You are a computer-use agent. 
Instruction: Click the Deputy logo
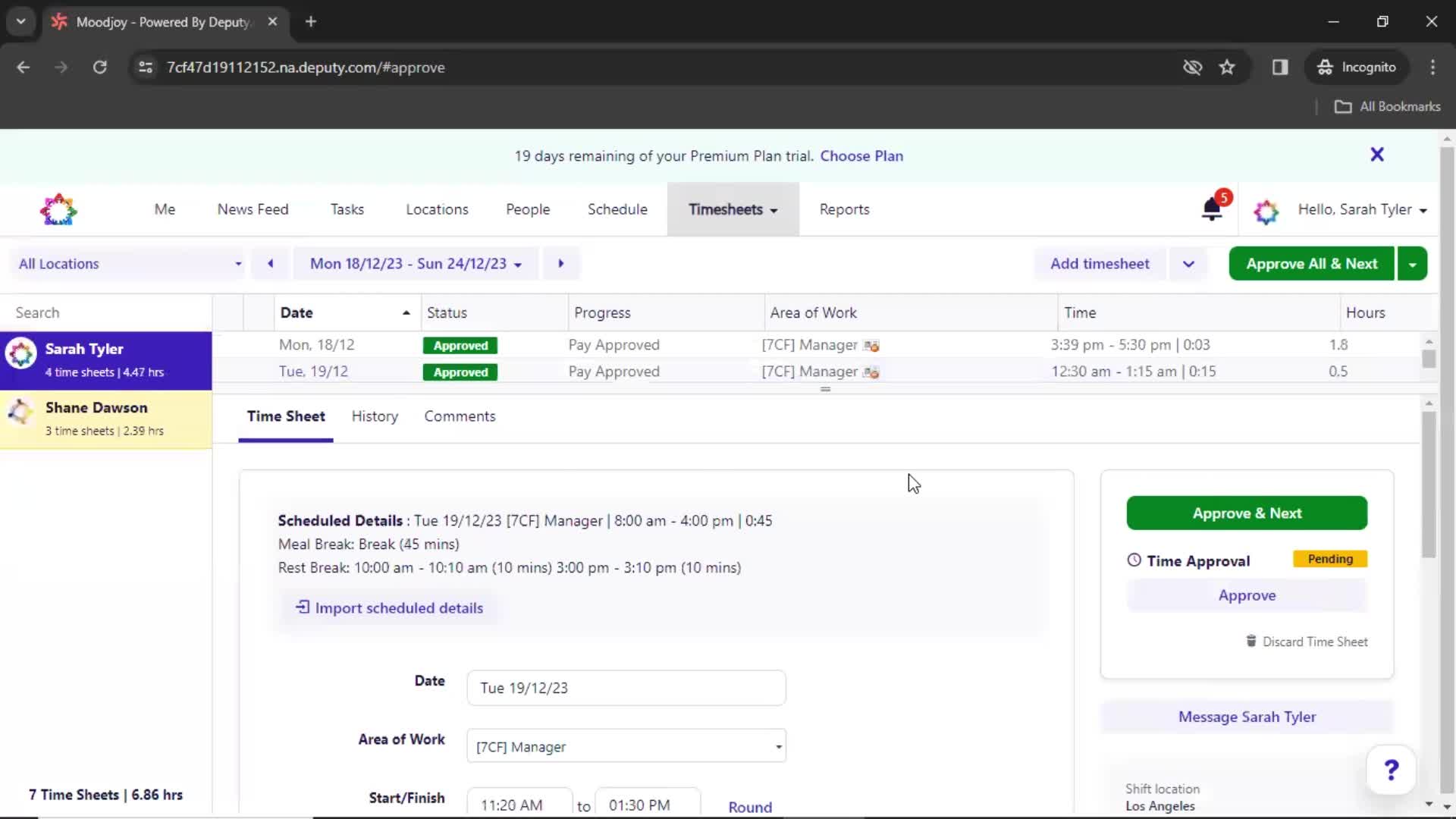coord(58,209)
